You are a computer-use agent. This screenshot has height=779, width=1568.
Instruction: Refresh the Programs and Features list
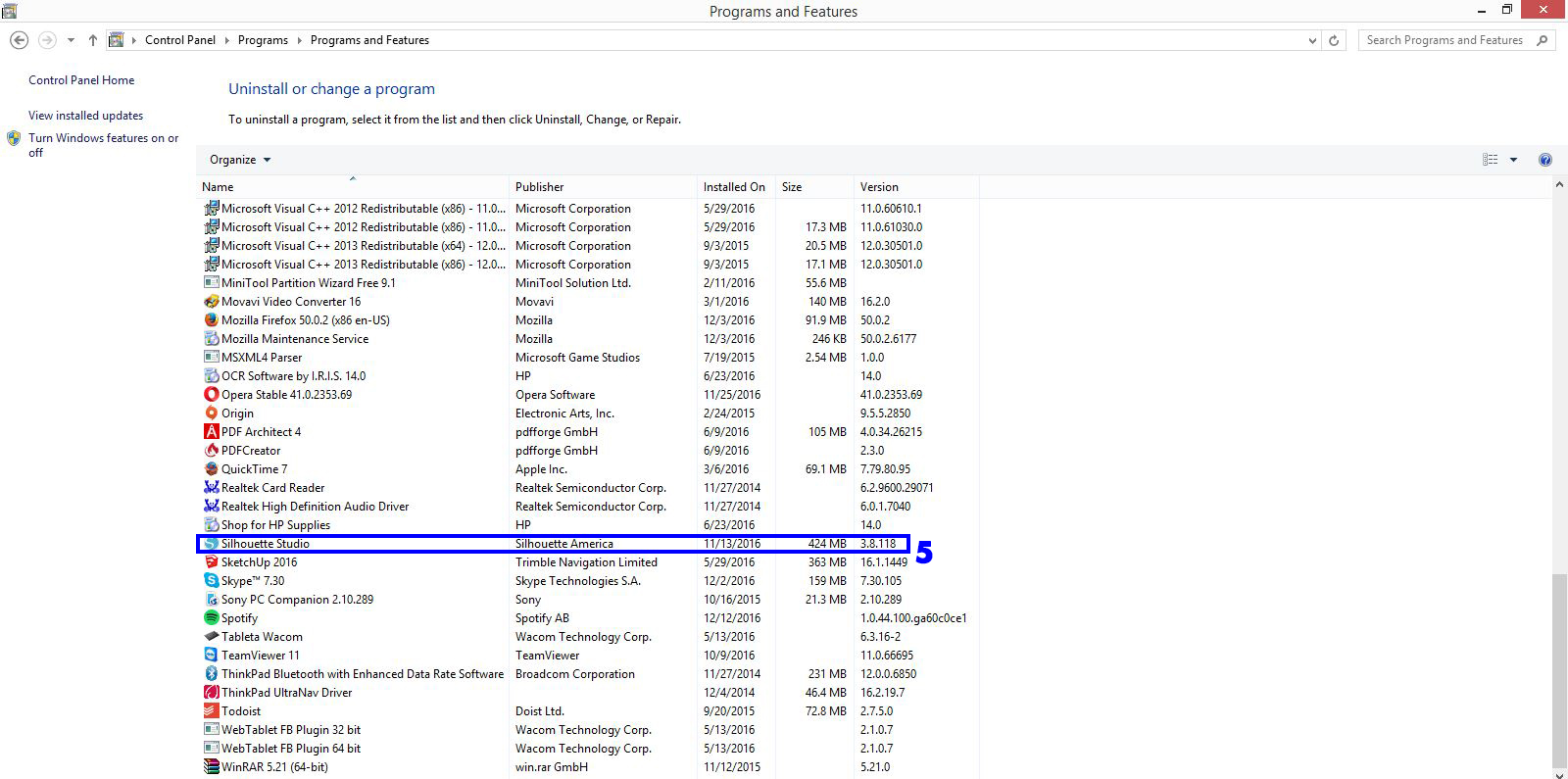[x=1334, y=40]
